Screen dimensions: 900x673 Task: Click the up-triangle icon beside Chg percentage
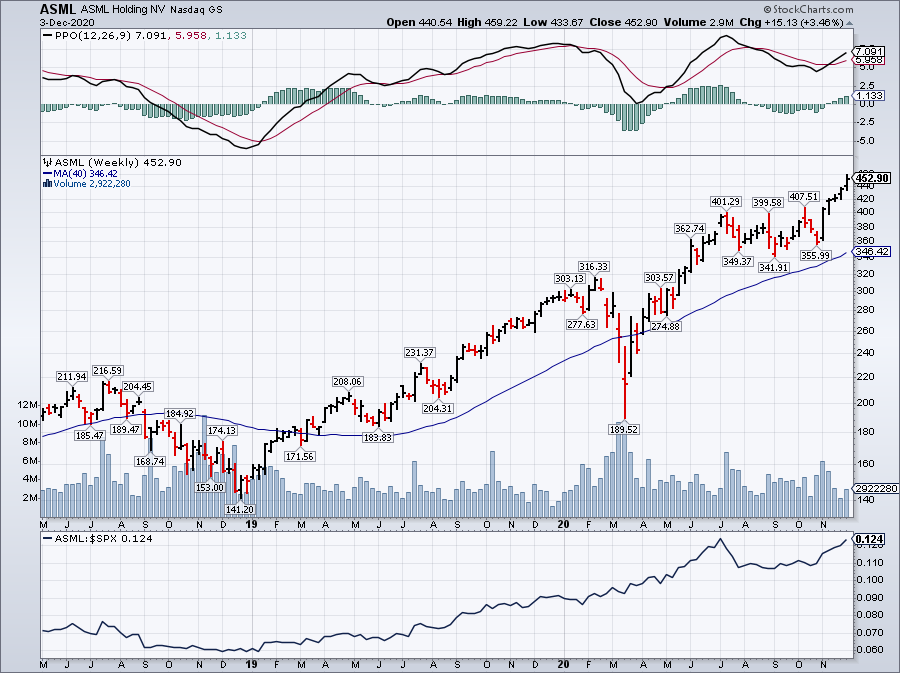coord(849,23)
